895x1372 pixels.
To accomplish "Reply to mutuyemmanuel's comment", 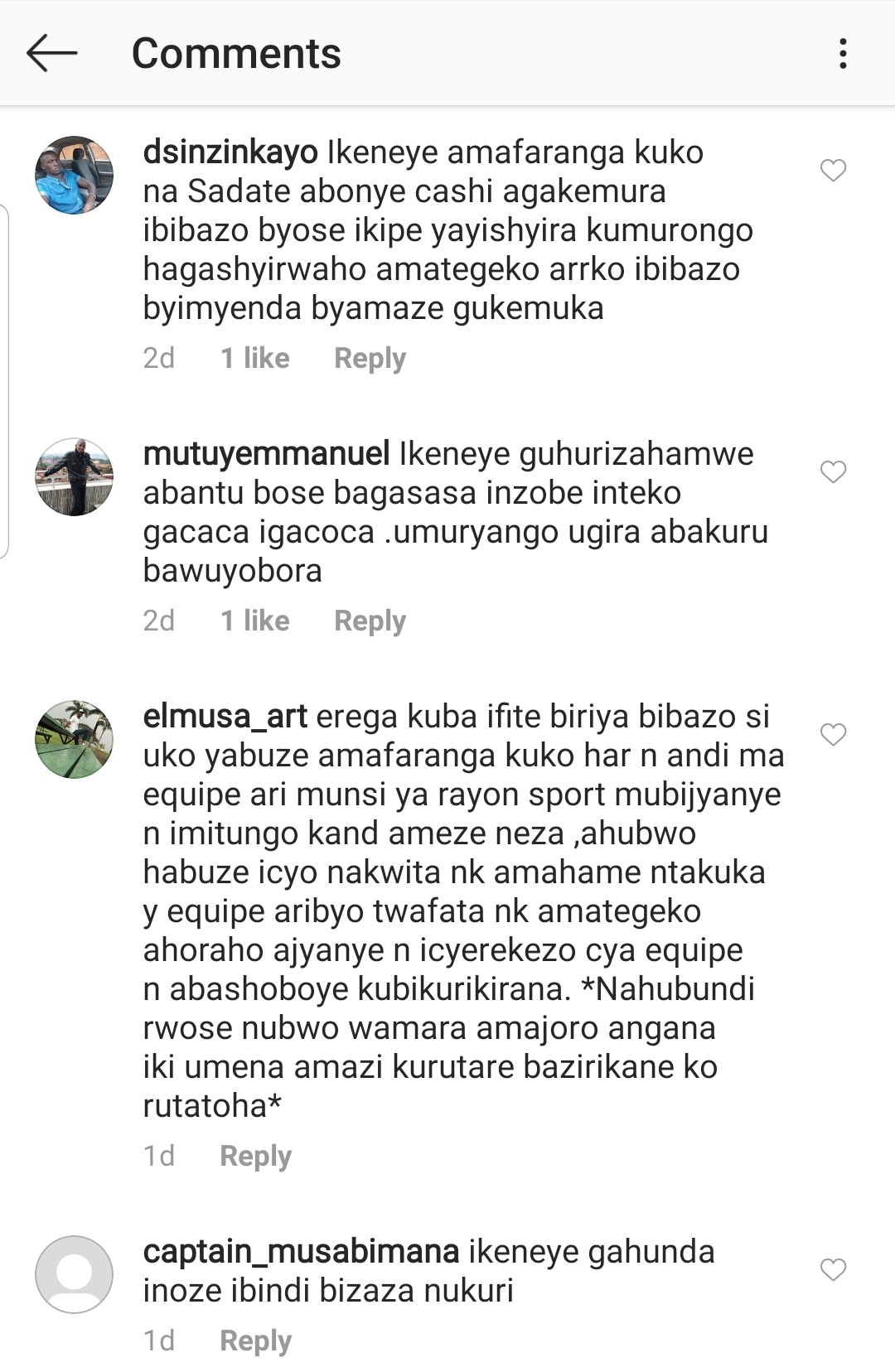I will 370,621.
